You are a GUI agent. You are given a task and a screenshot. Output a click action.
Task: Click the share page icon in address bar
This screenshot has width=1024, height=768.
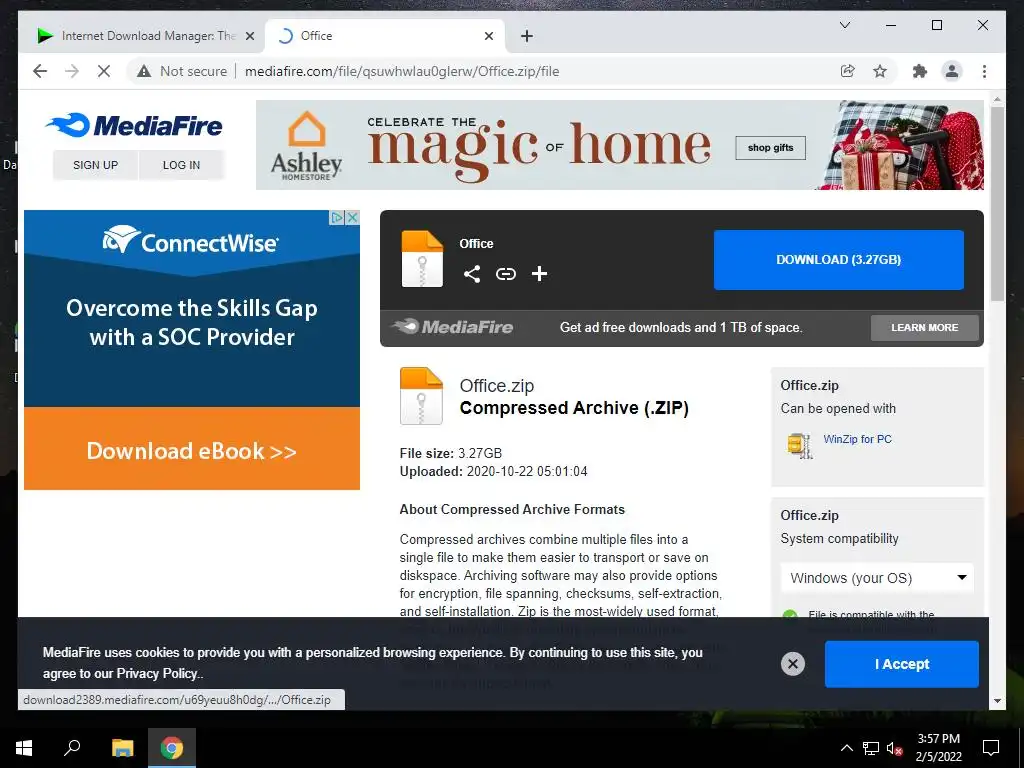point(848,71)
